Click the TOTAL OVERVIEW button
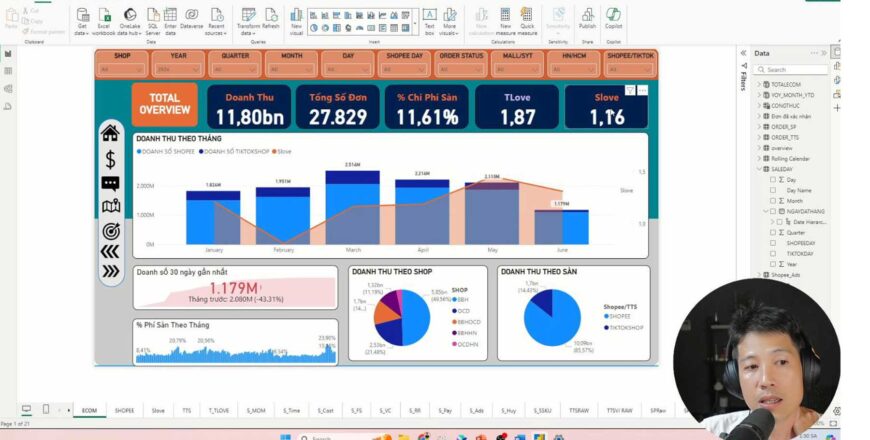This screenshot has width=870, height=440. point(165,104)
